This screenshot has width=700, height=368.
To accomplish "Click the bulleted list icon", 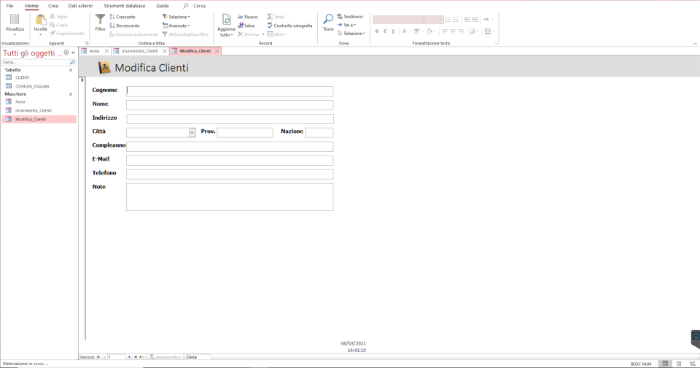I will coord(447,20).
